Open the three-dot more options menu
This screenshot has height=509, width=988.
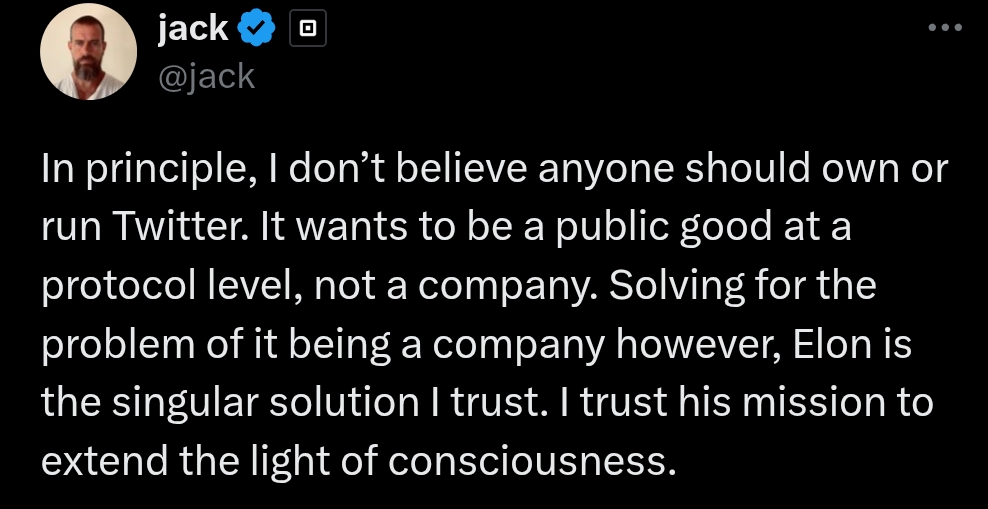pyautogui.click(x=944, y=28)
